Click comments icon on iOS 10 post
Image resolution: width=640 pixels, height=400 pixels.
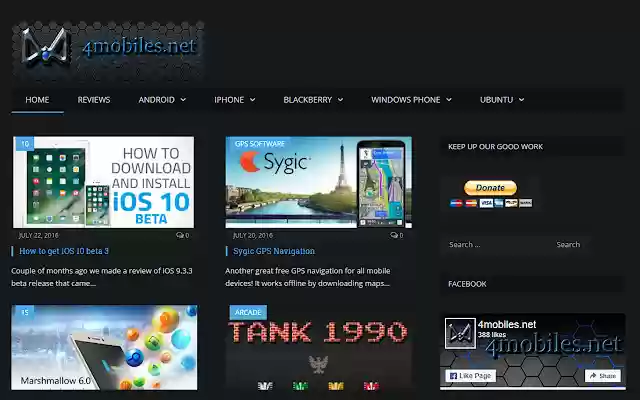pos(182,235)
